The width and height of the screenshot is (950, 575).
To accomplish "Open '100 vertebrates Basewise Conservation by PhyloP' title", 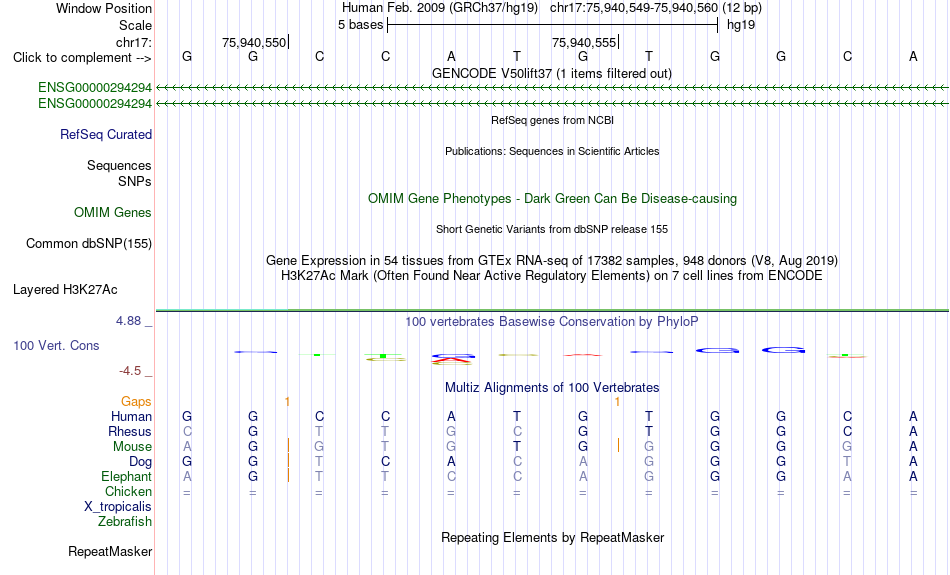I will (552, 322).
